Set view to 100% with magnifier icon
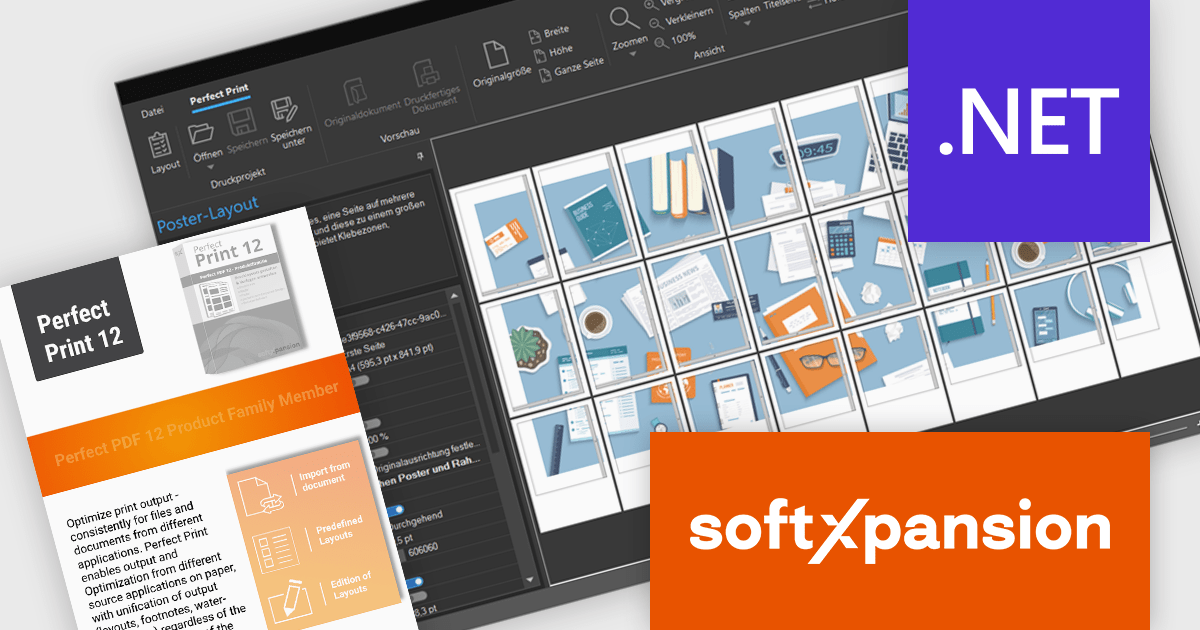The height and width of the screenshot is (630, 1200). point(660,45)
